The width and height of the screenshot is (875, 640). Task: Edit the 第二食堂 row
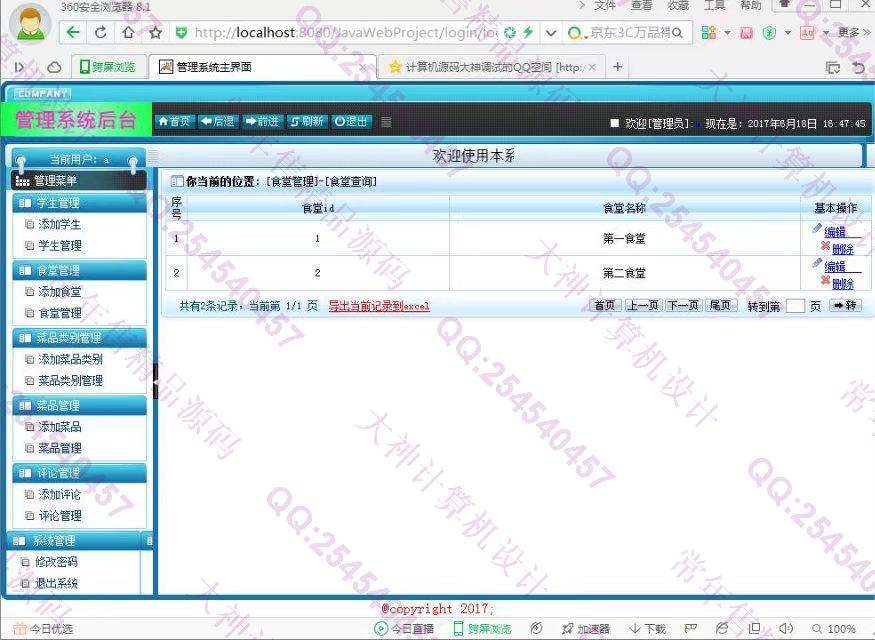[x=835, y=266]
